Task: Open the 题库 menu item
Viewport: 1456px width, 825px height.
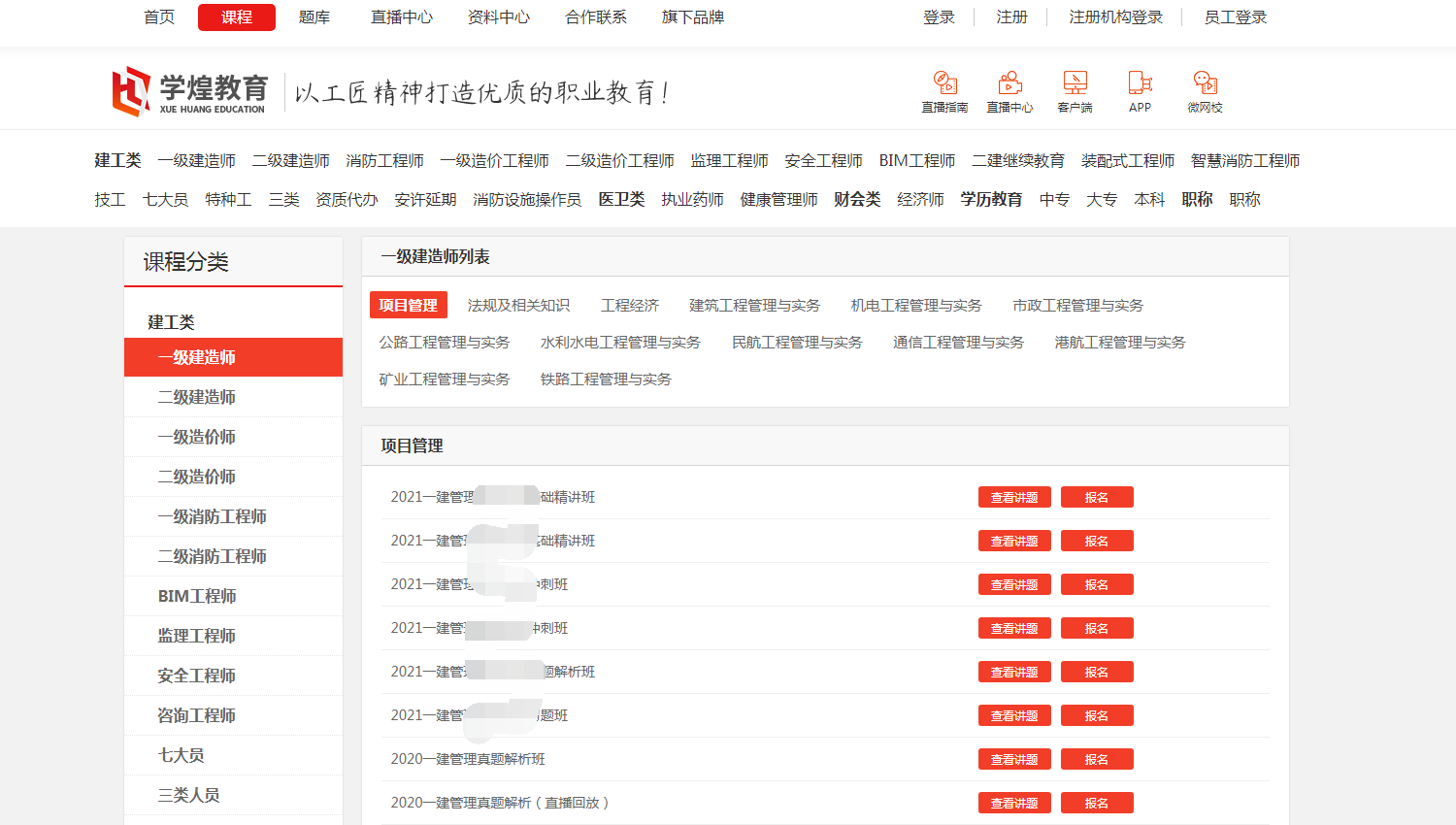Action: tap(314, 17)
